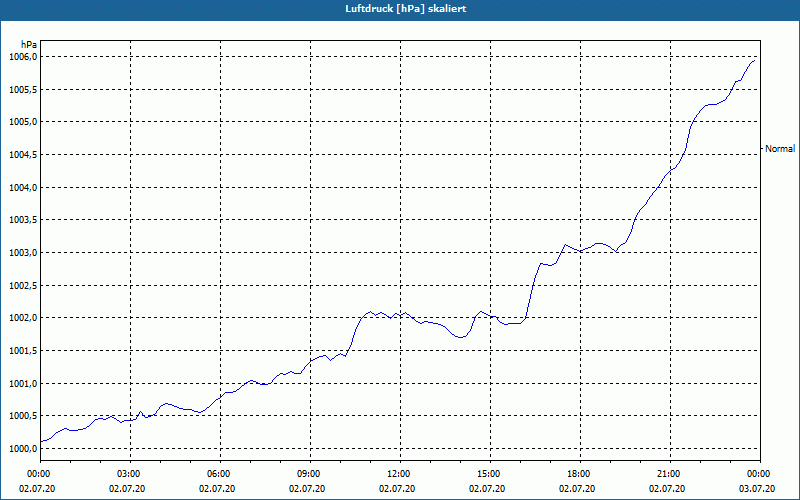Click the 'Normal' marker label at right
This screenshot has width=800, height=500.
780,148
